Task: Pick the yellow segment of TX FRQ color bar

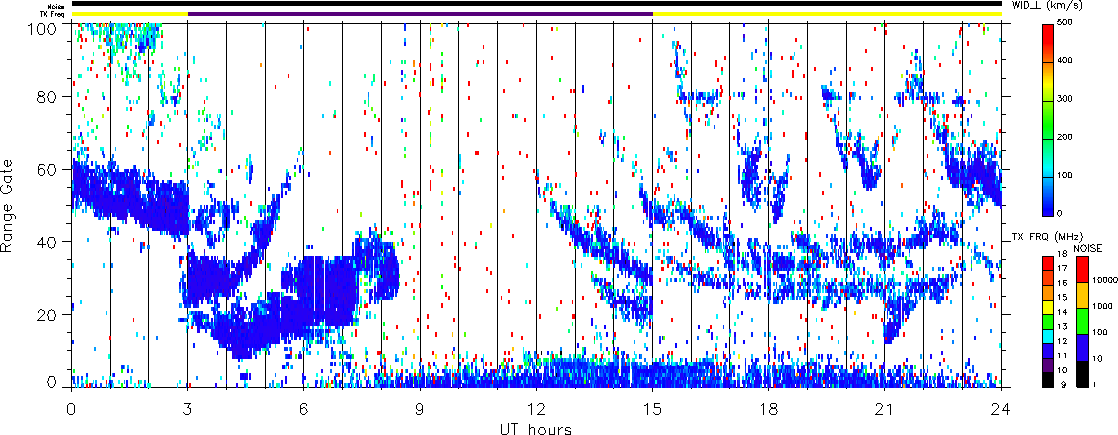Action: (x=1048, y=307)
